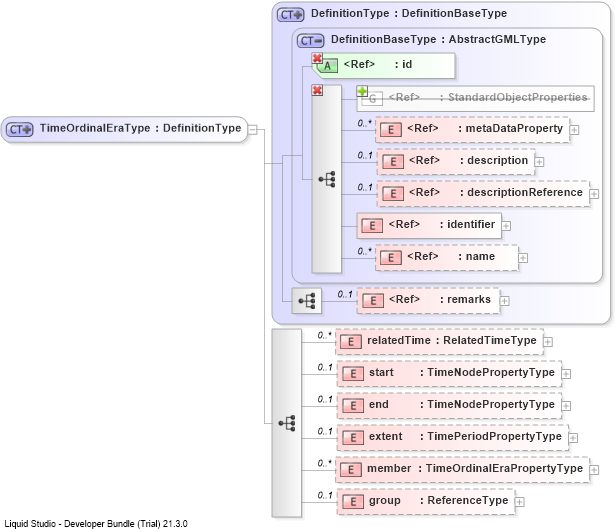Expand the start TimeNodePropertyType element

pyautogui.click(x=566, y=374)
